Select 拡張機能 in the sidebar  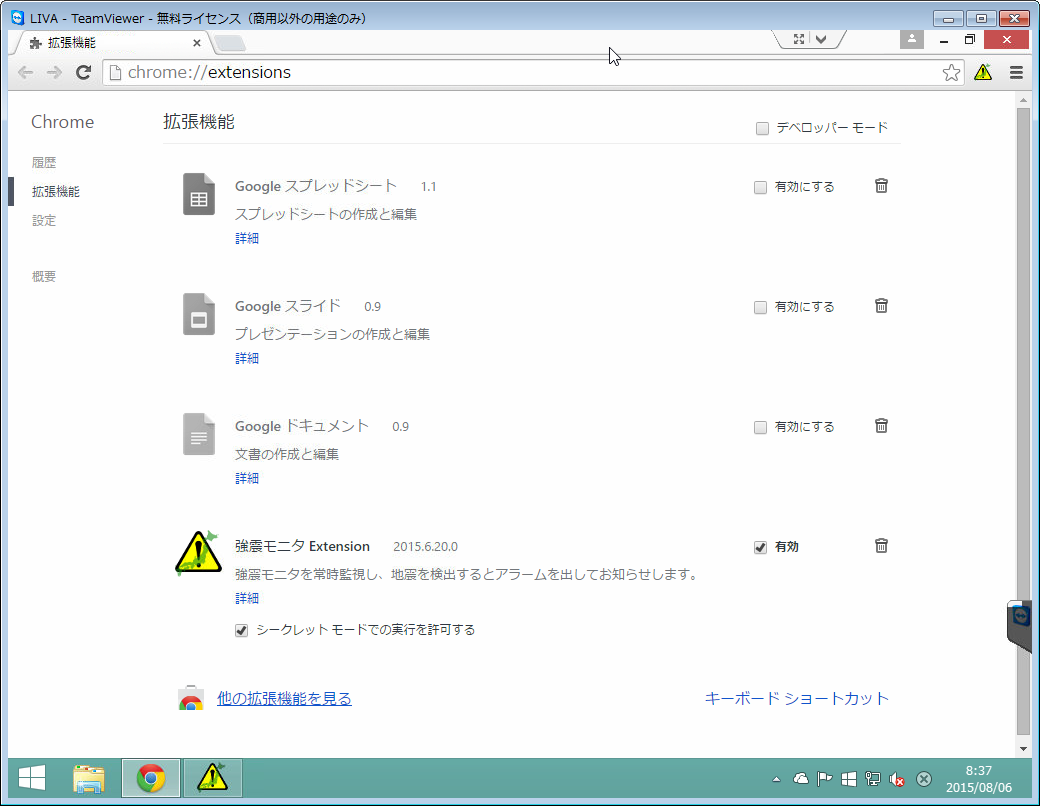click(x=56, y=192)
